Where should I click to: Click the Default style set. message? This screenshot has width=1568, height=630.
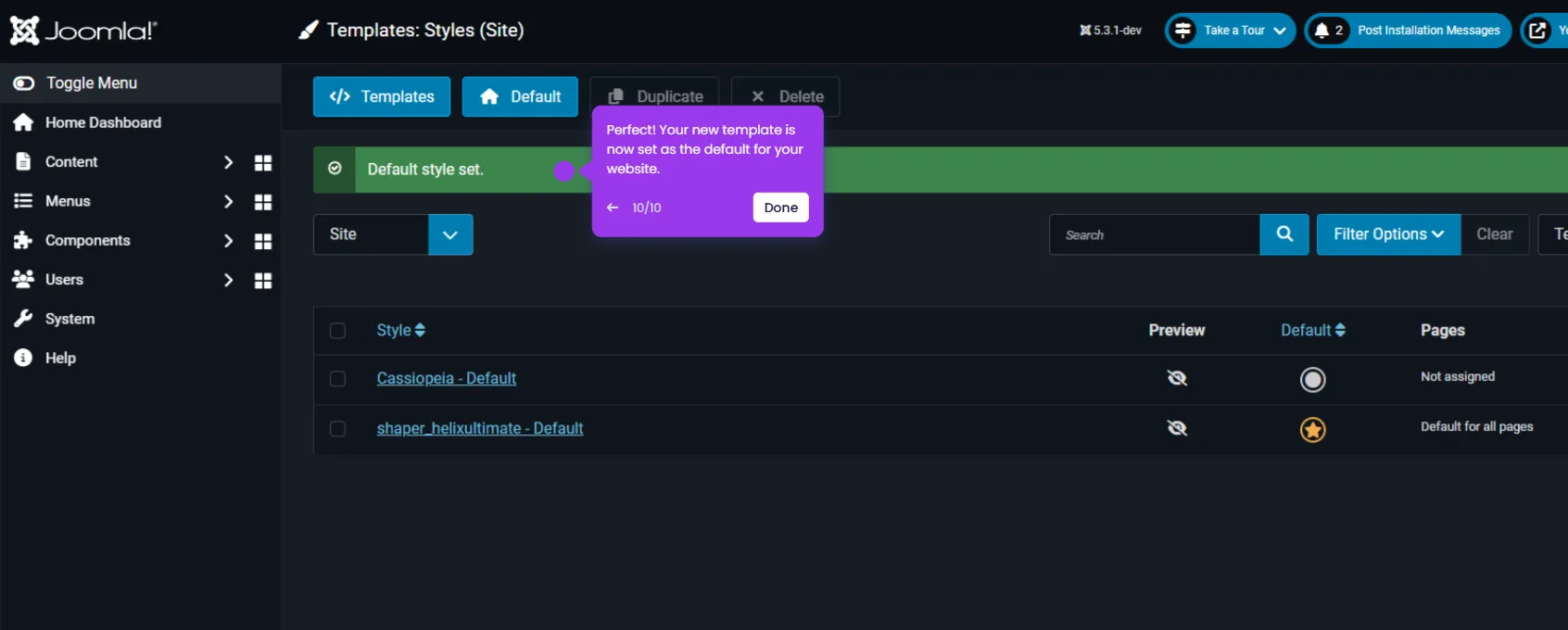click(x=425, y=170)
